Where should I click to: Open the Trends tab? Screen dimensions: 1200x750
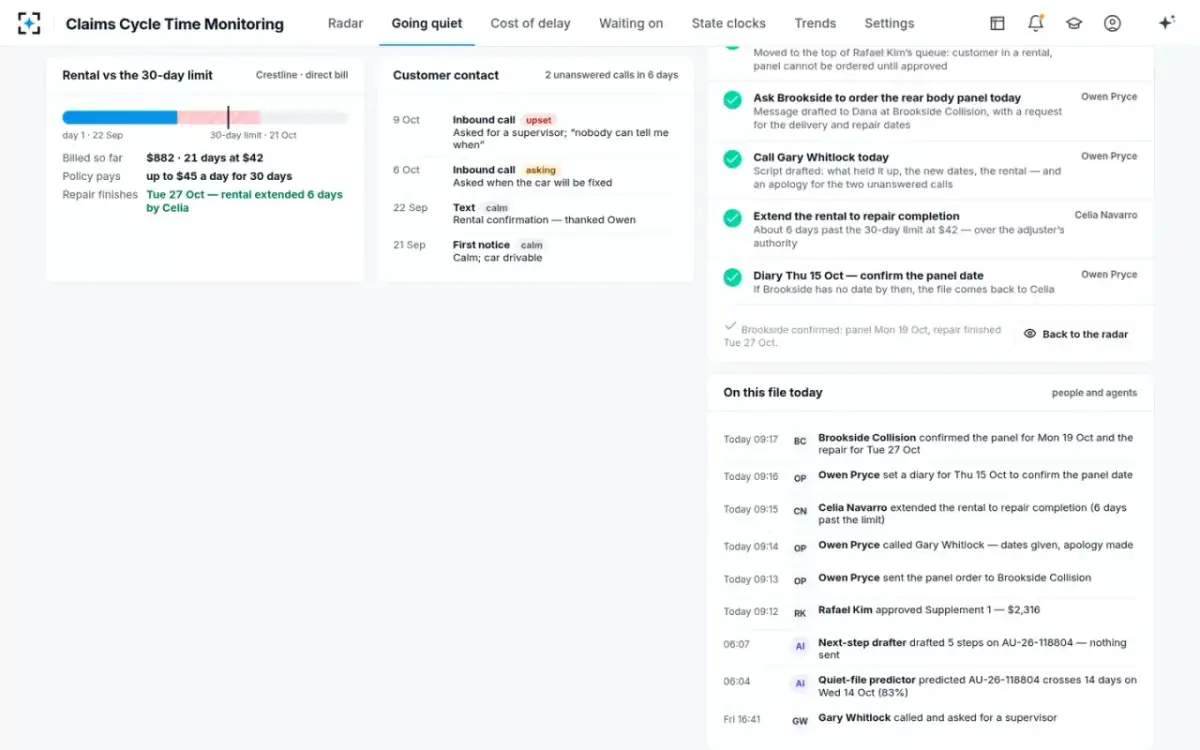pos(815,23)
